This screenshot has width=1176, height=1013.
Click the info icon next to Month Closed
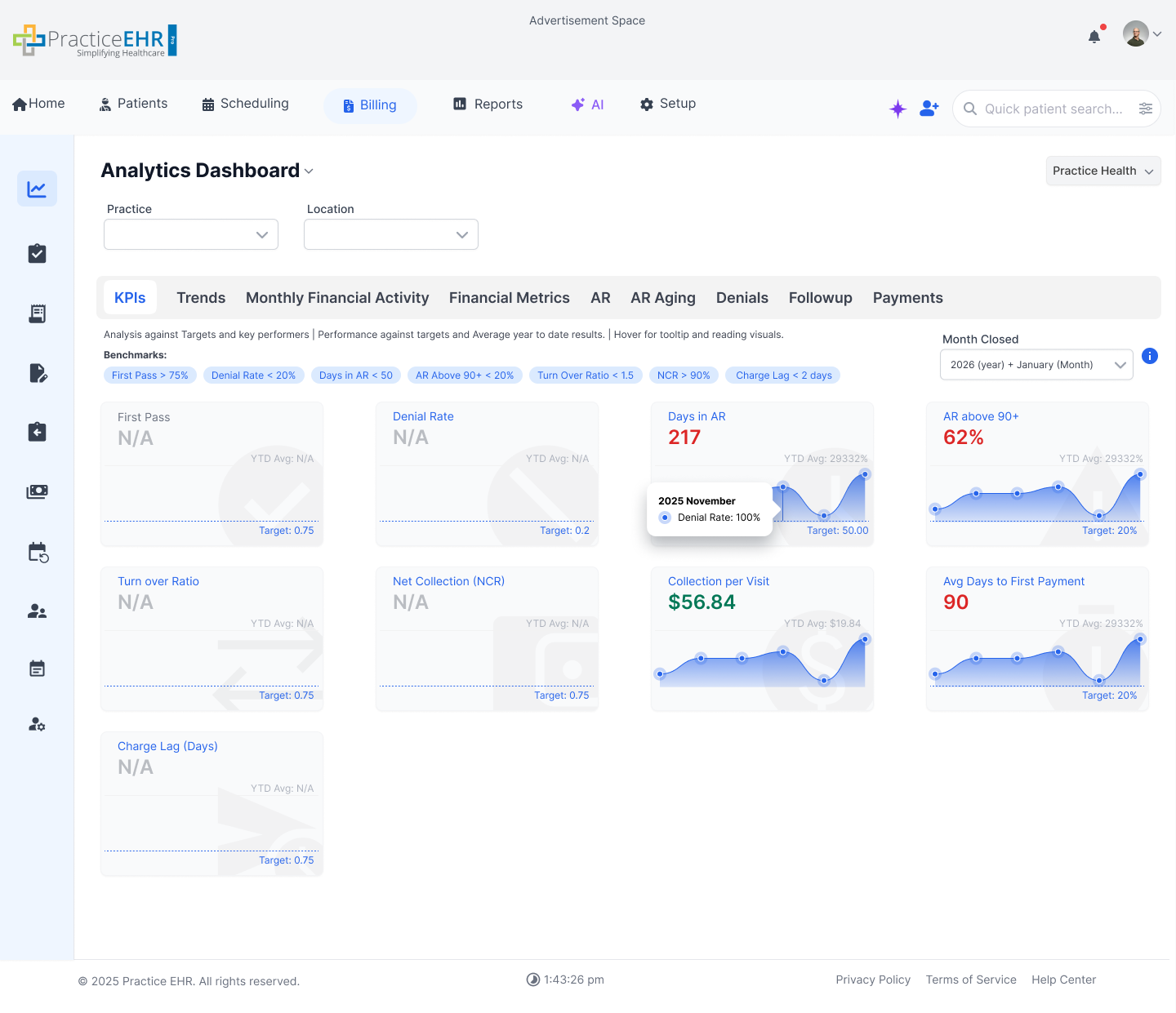pos(1149,356)
